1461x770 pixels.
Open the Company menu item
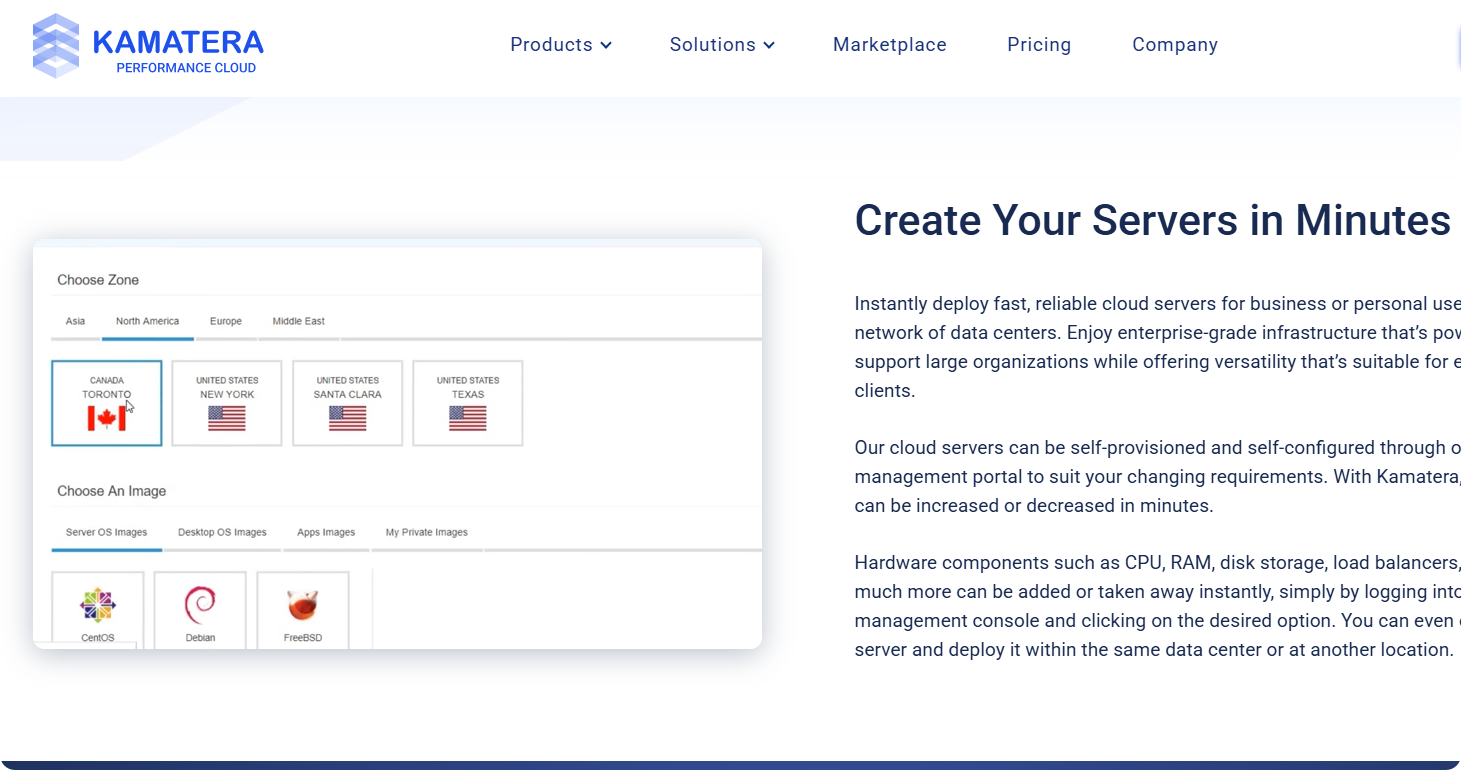[1174, 45]
